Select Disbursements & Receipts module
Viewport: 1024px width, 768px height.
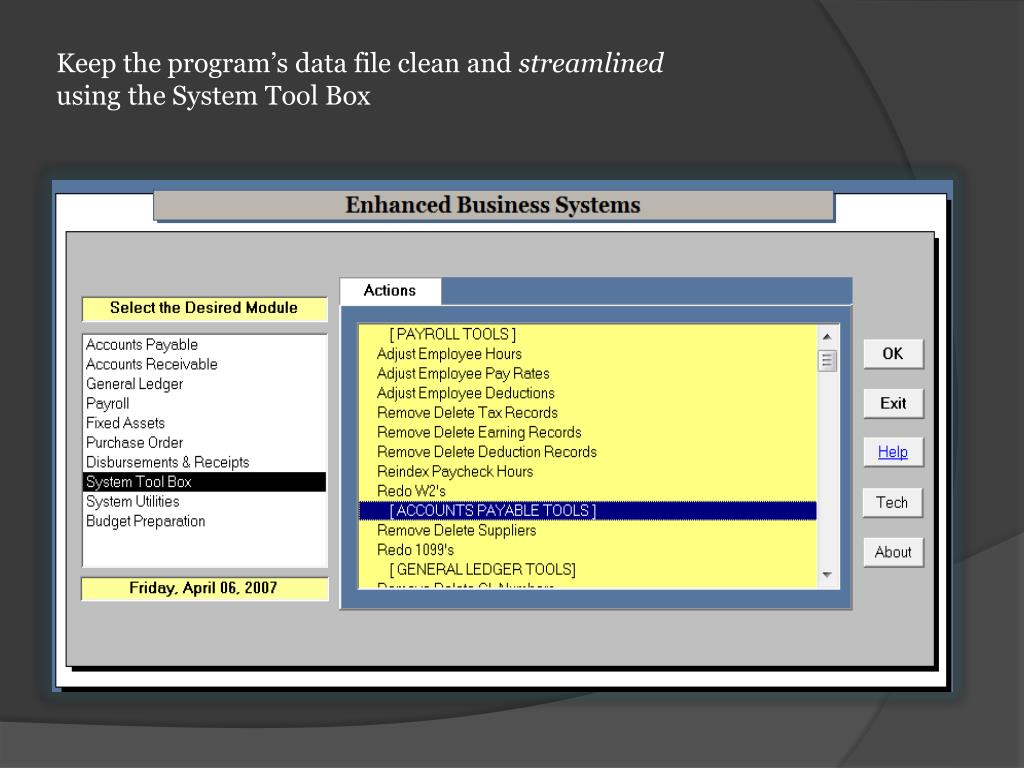tap(205, 462)
